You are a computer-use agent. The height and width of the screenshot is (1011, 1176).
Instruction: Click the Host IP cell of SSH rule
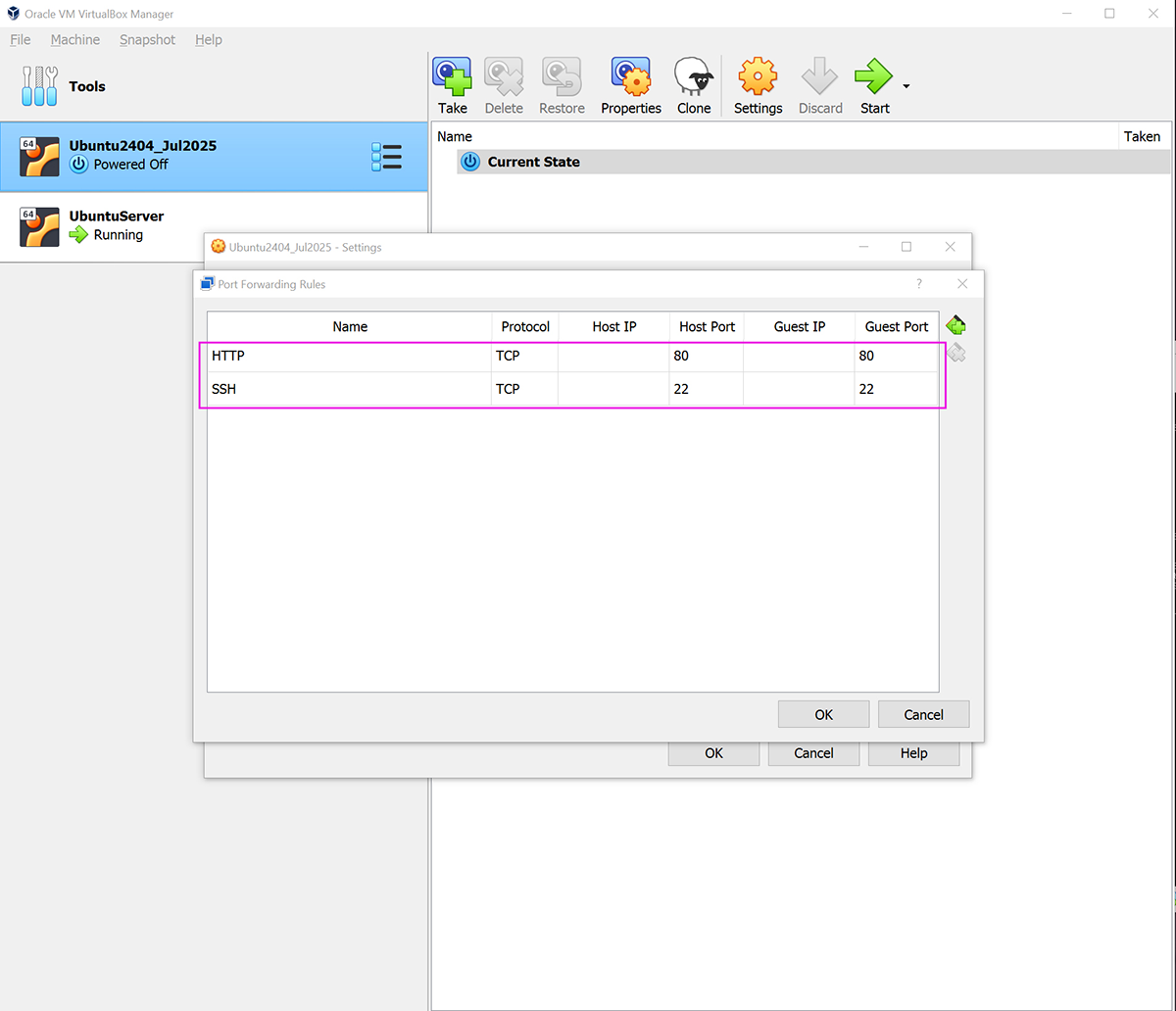613,389
